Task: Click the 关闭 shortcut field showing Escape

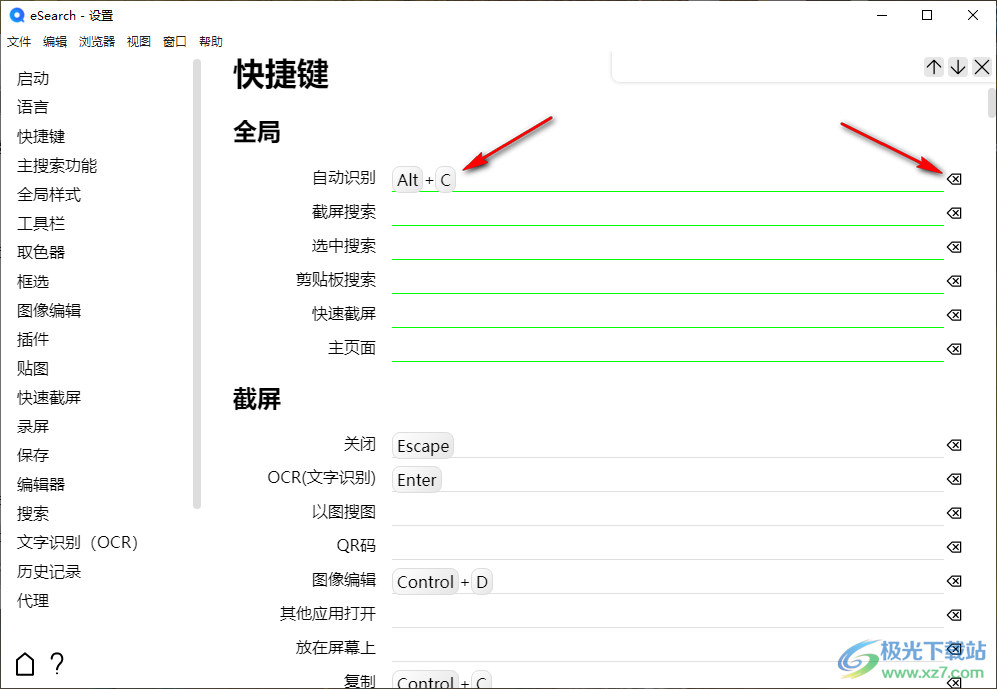Action: tap(668, 445)
